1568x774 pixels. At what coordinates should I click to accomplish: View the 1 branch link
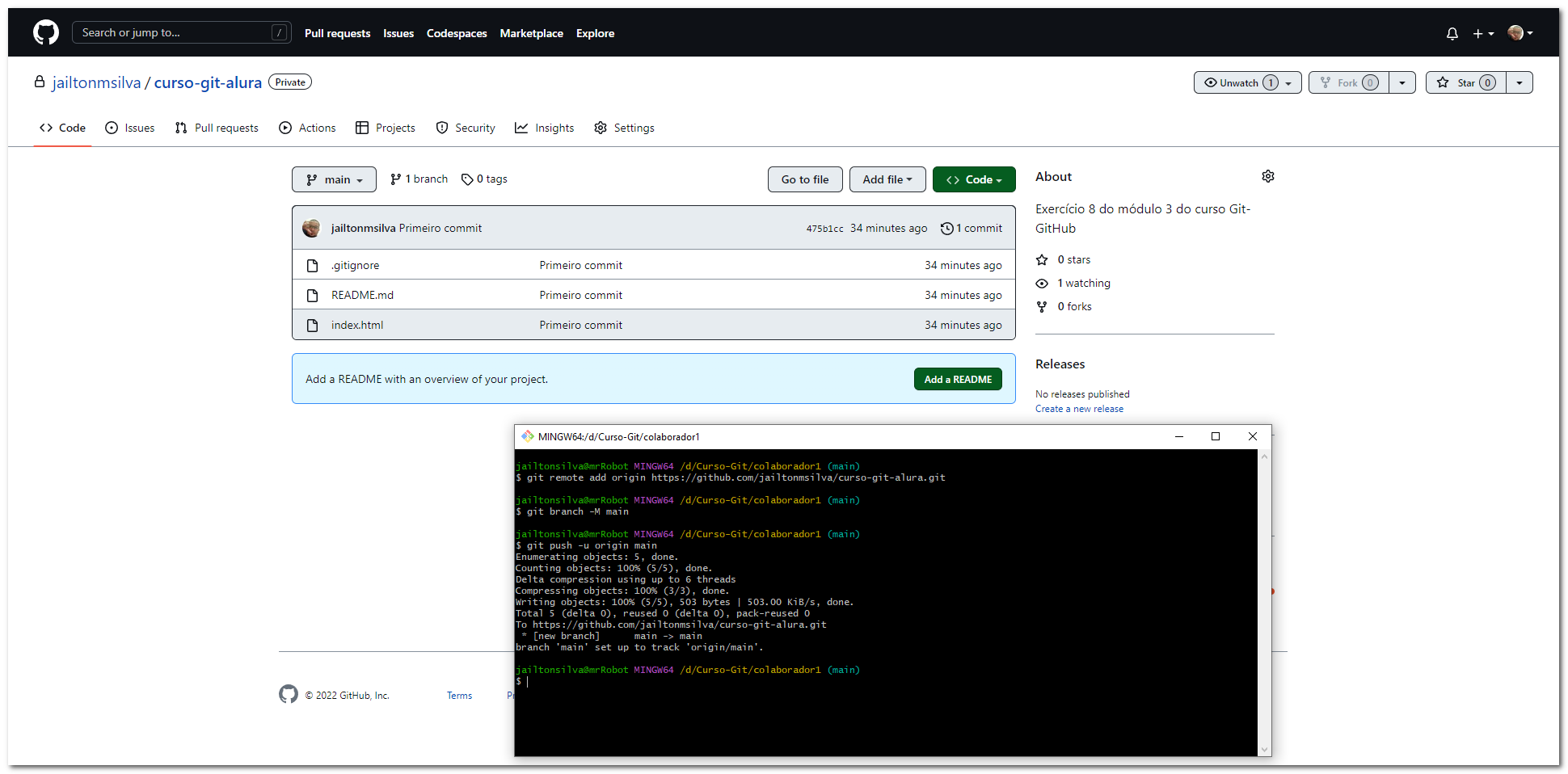419,179
